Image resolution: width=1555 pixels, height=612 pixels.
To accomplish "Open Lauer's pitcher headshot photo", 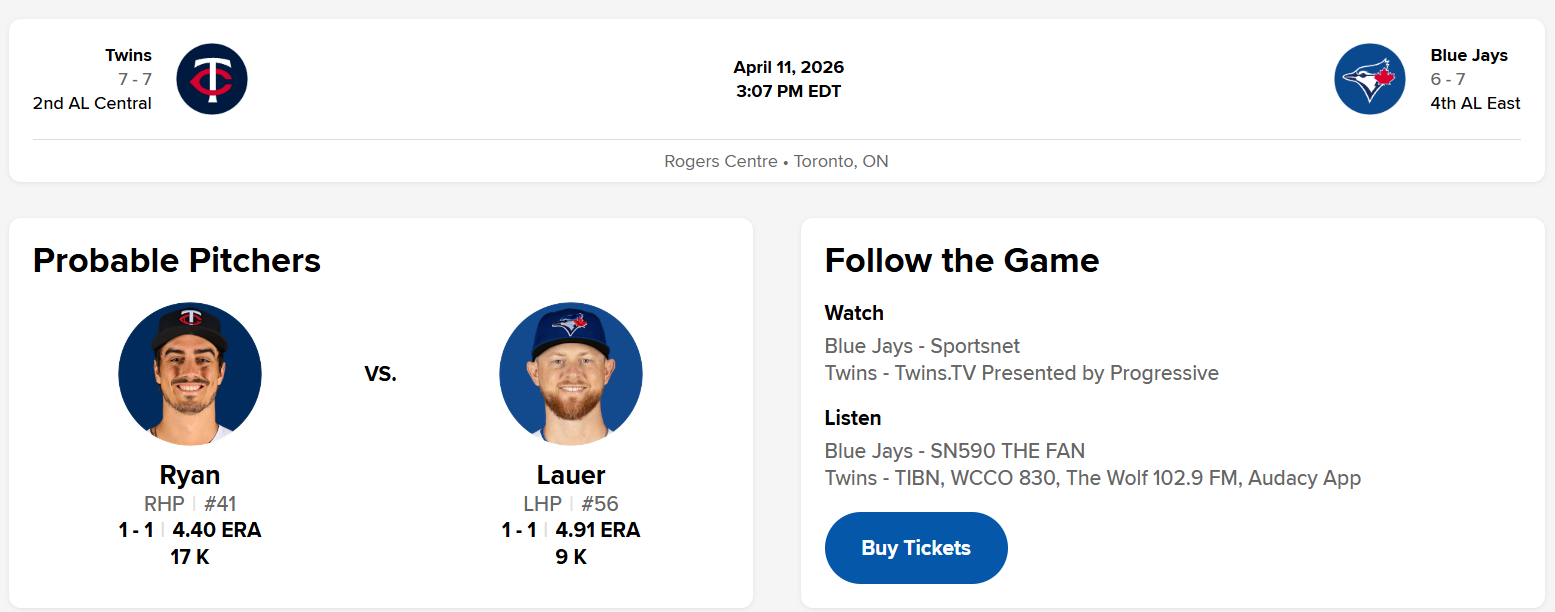I will (571, 374).
